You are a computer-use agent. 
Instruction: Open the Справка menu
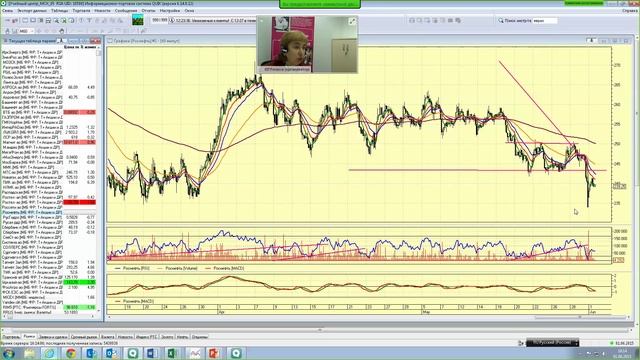point(630,11)
